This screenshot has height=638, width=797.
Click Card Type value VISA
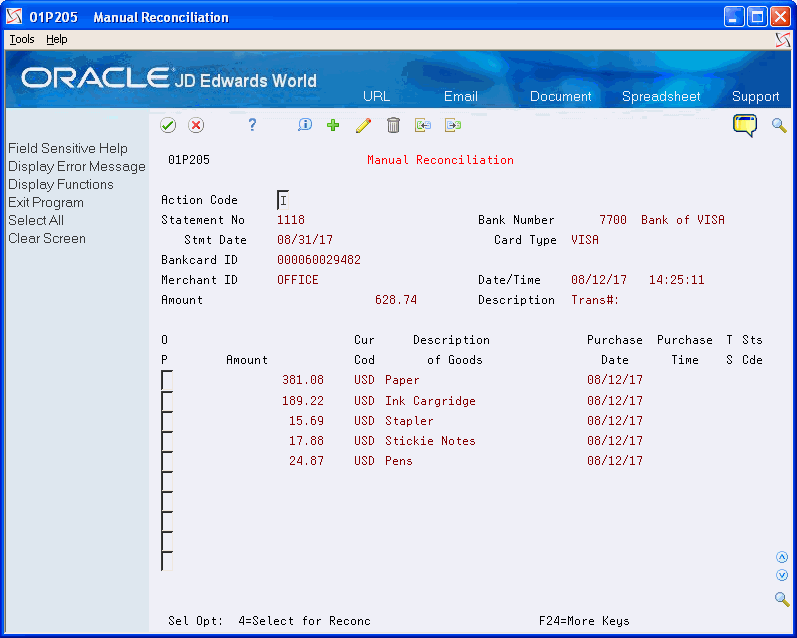pos(585,240)
